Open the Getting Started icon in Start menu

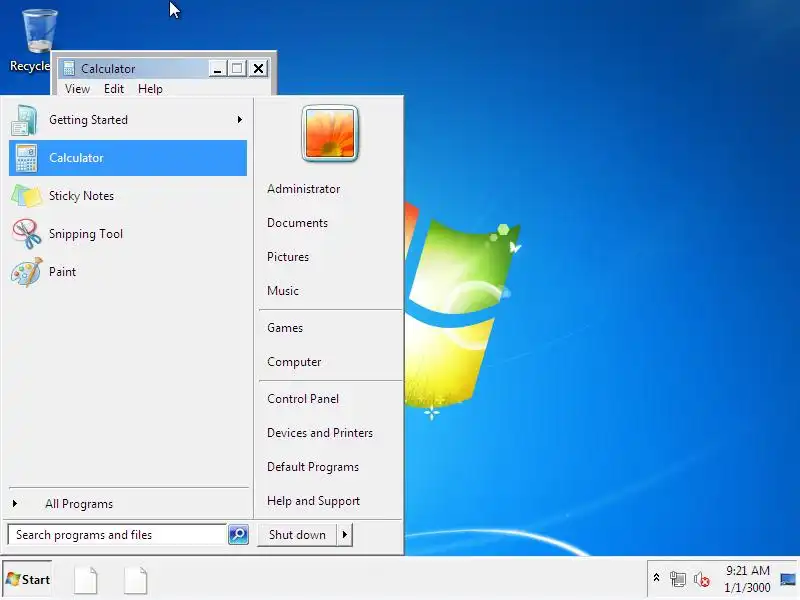[x=24, y=120]
